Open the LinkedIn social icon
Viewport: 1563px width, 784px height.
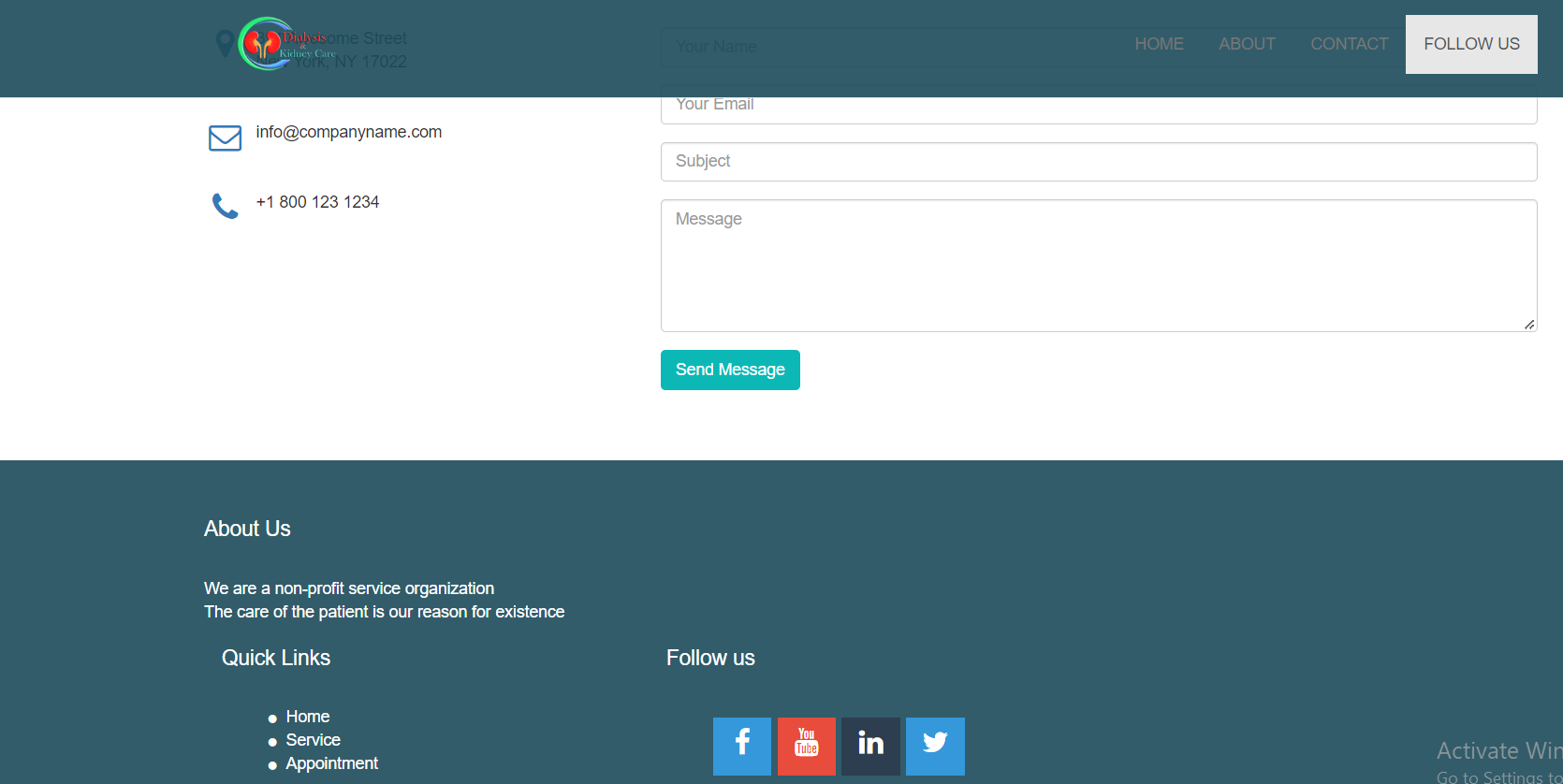click(x=870, y=747)
